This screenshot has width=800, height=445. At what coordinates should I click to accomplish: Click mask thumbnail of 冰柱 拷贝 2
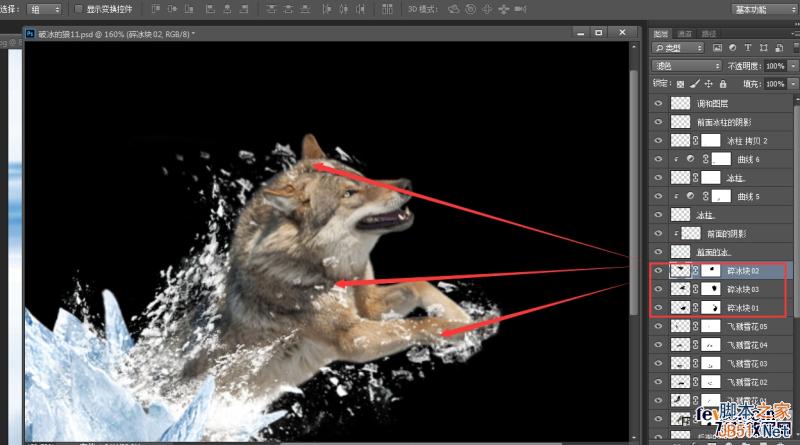pyautogui.click(x=711, y=140)
